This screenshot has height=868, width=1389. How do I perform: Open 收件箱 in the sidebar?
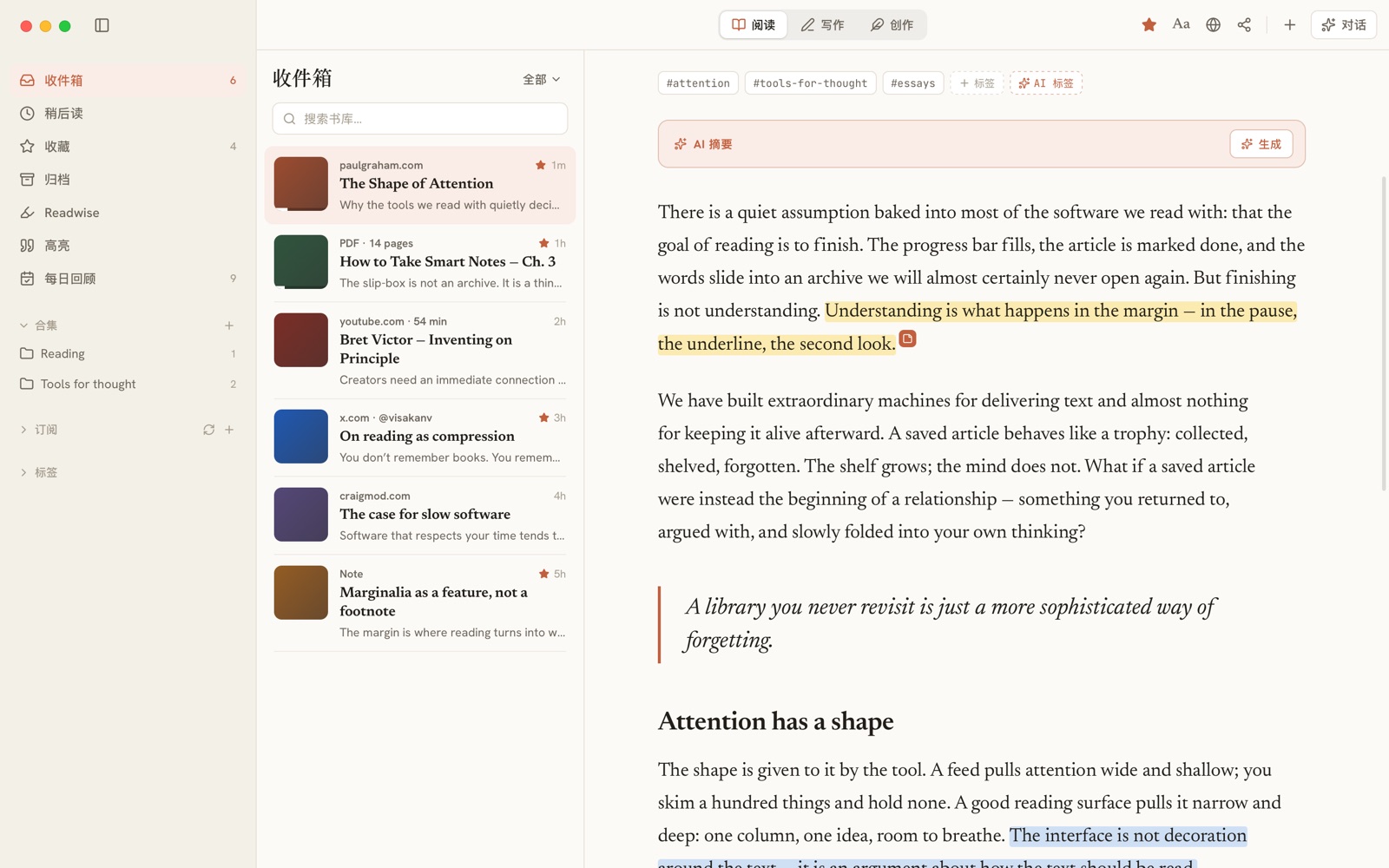click(x=128, y=80)
